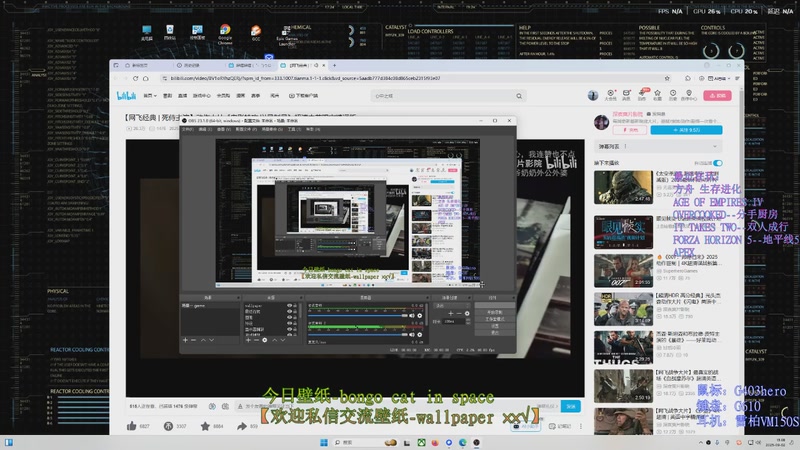Viewport: 800px width, 450px height.
Task: Reload the page in the browser toolbar
Action: pos(135,79)
